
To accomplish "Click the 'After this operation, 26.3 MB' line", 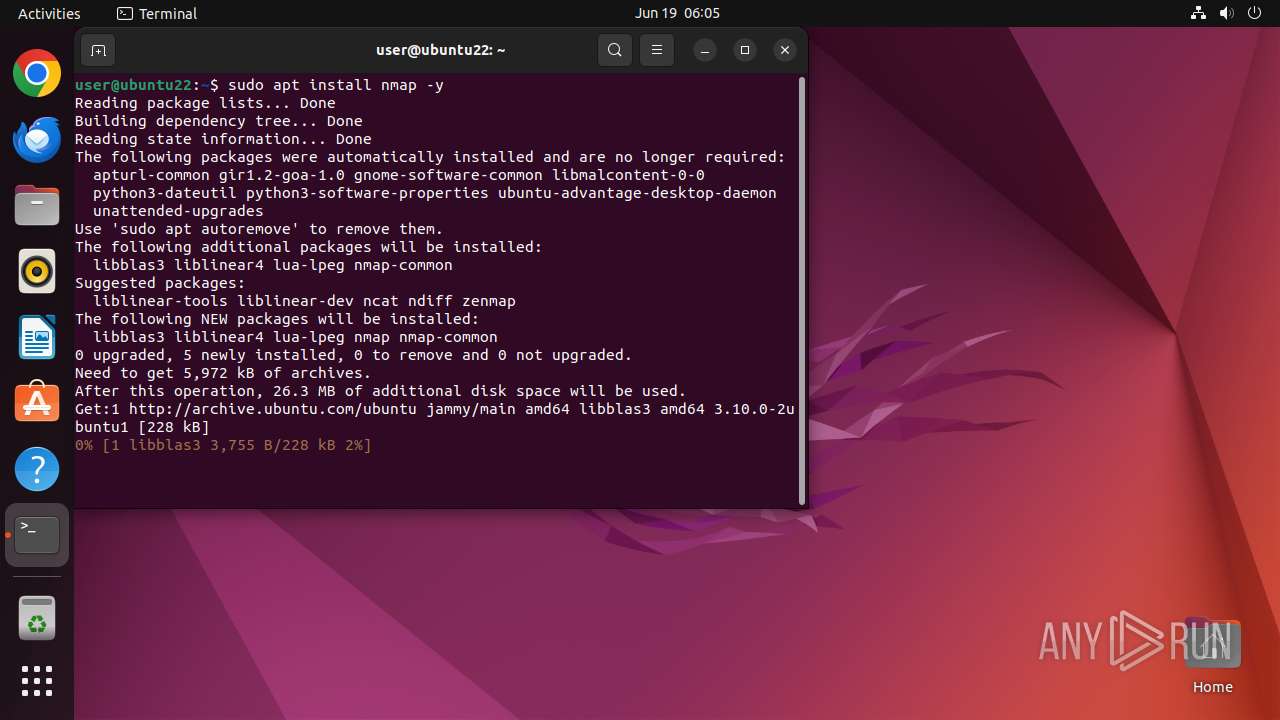I will point(381,391).
